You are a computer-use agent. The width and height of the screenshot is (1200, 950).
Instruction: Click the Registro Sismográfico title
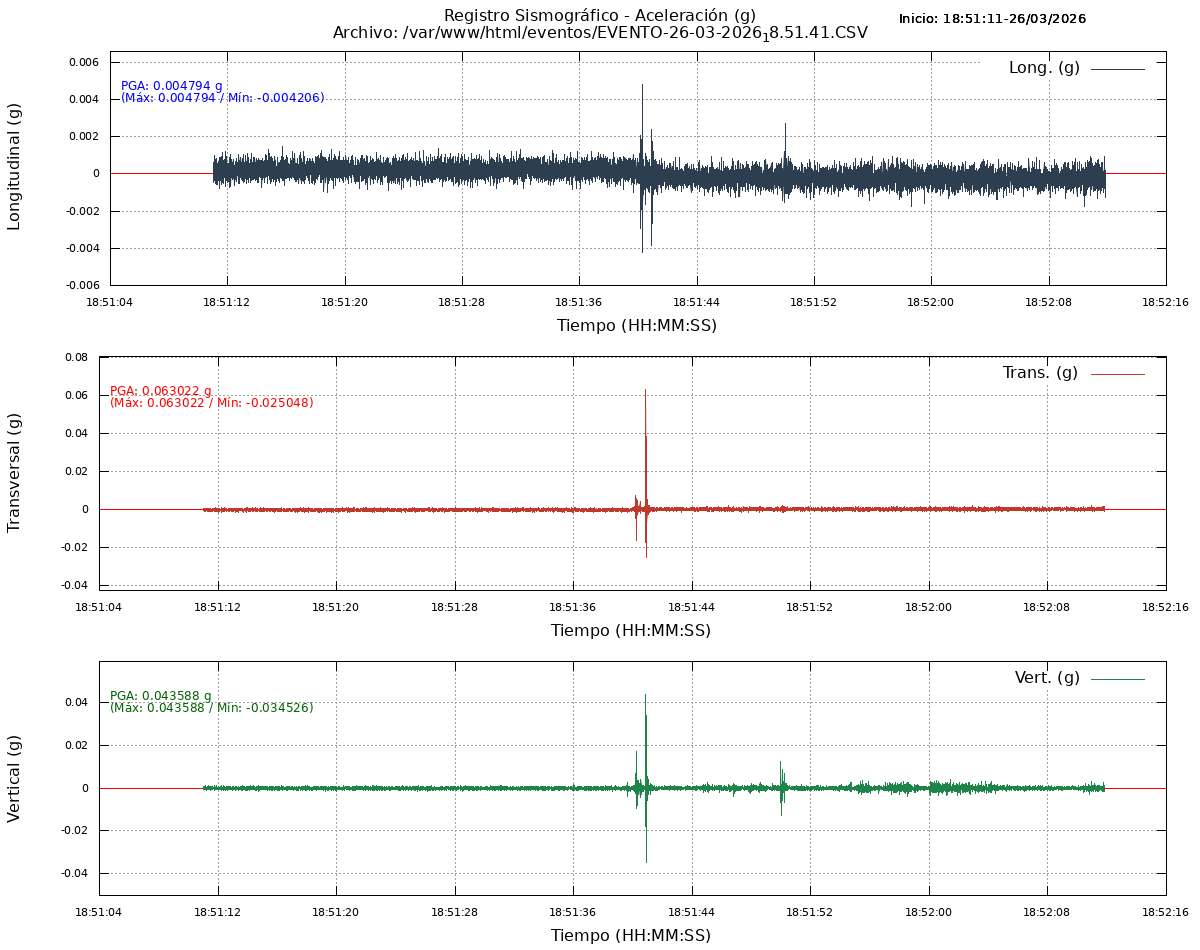tap(600, 15)
